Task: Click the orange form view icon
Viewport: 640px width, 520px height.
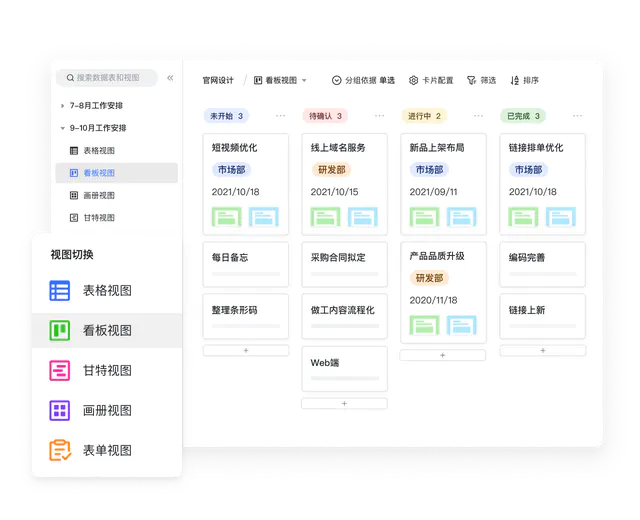Action: (60, 451)
